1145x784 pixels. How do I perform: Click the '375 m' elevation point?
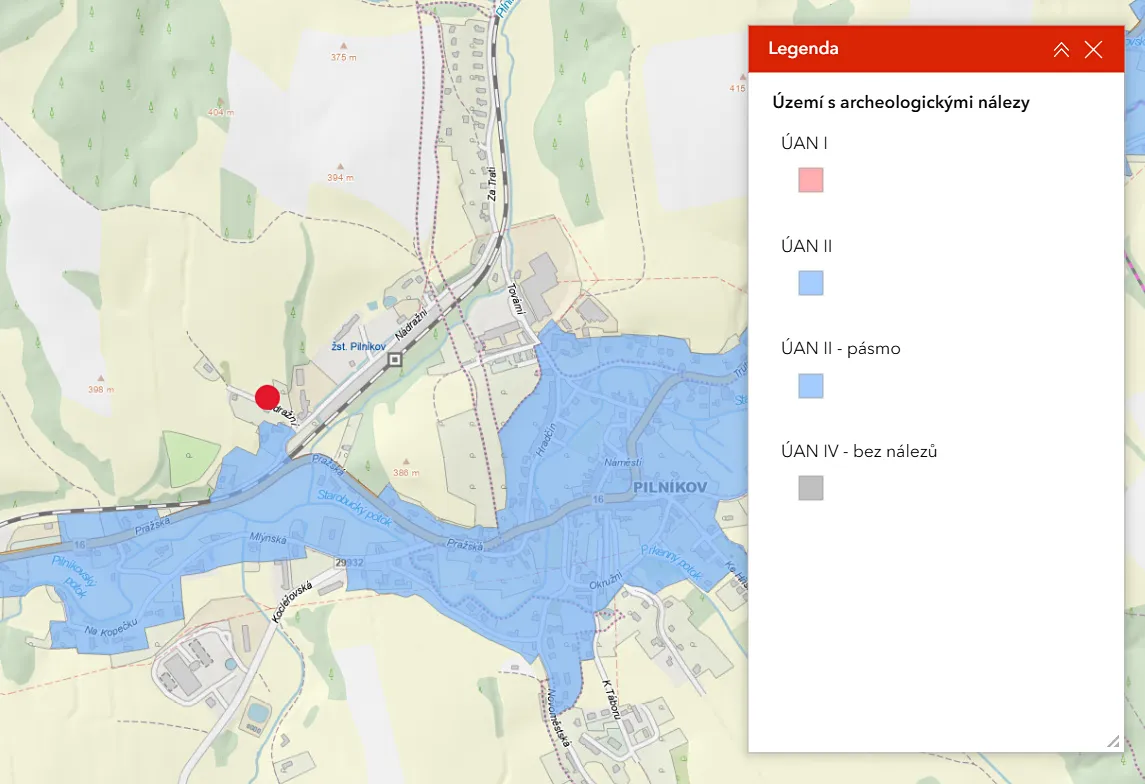click(343, 53)
